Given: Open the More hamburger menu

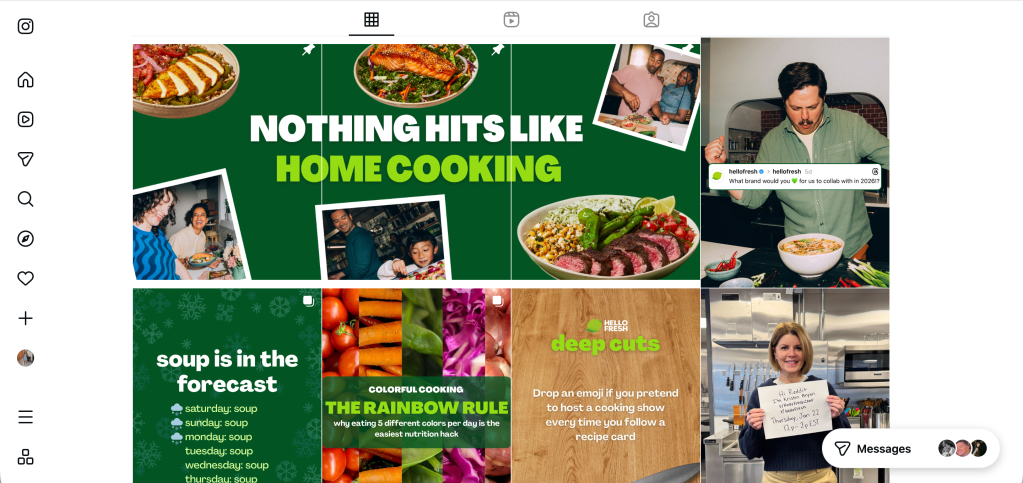Looking at the screenshot, I should (x=25, y=417).
